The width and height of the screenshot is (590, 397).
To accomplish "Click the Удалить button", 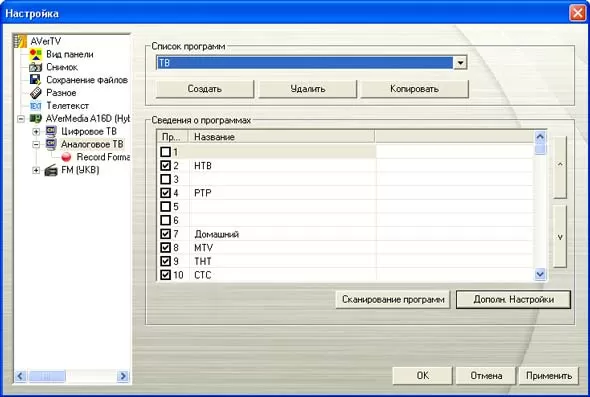I will pyautogui.click(x=307, y=89).
